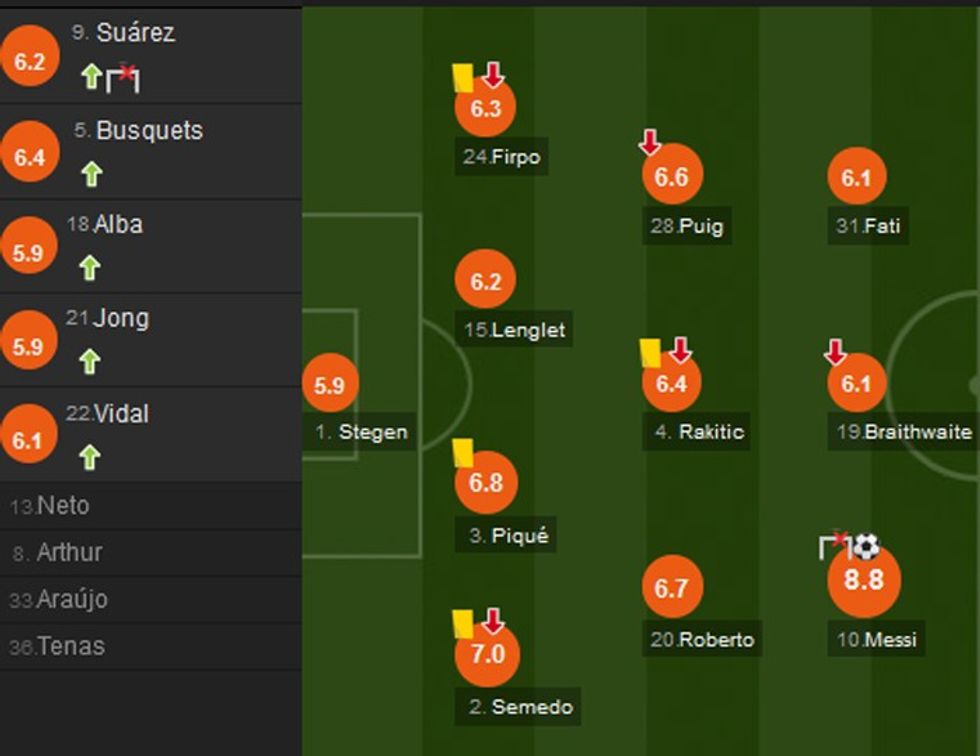Screen dimensions: 980x756
Task: Open the Araújo bench entry
Action: (x=71, y=599)
